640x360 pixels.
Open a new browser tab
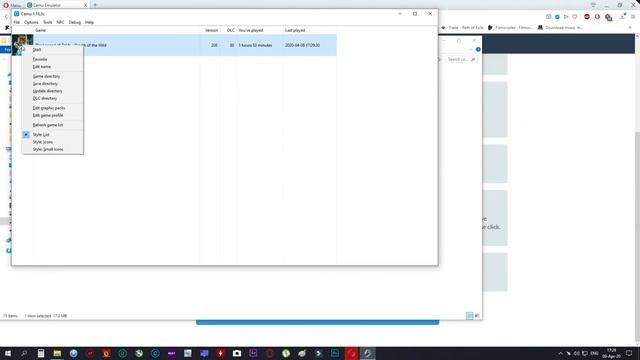click(x=95, y=5)
